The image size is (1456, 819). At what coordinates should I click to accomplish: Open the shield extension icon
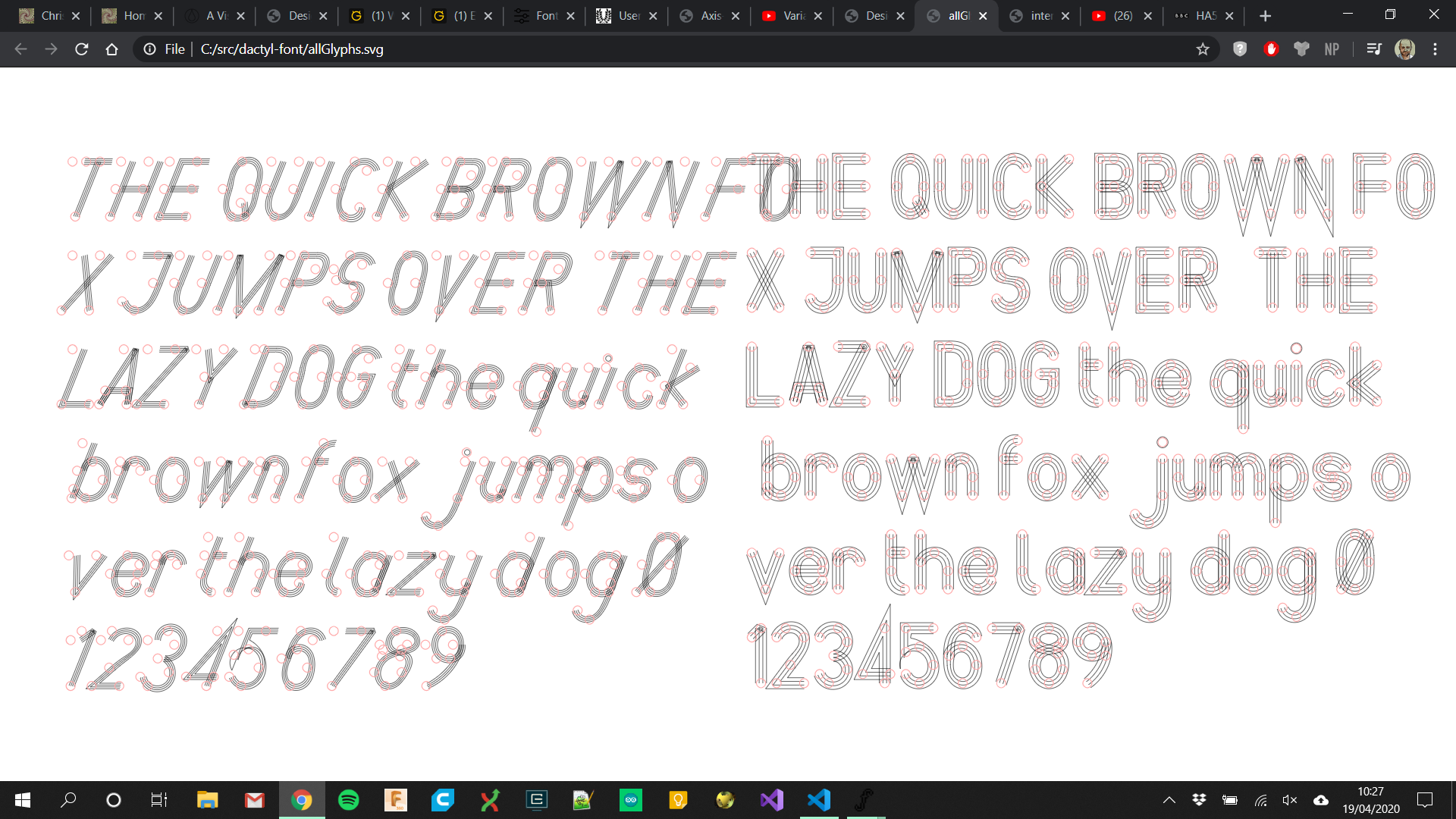(x=1240, y=49)
